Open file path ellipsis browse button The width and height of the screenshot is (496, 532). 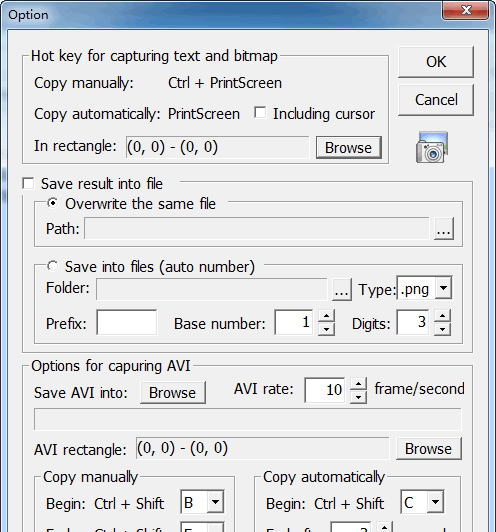click(x=444, y=229)
